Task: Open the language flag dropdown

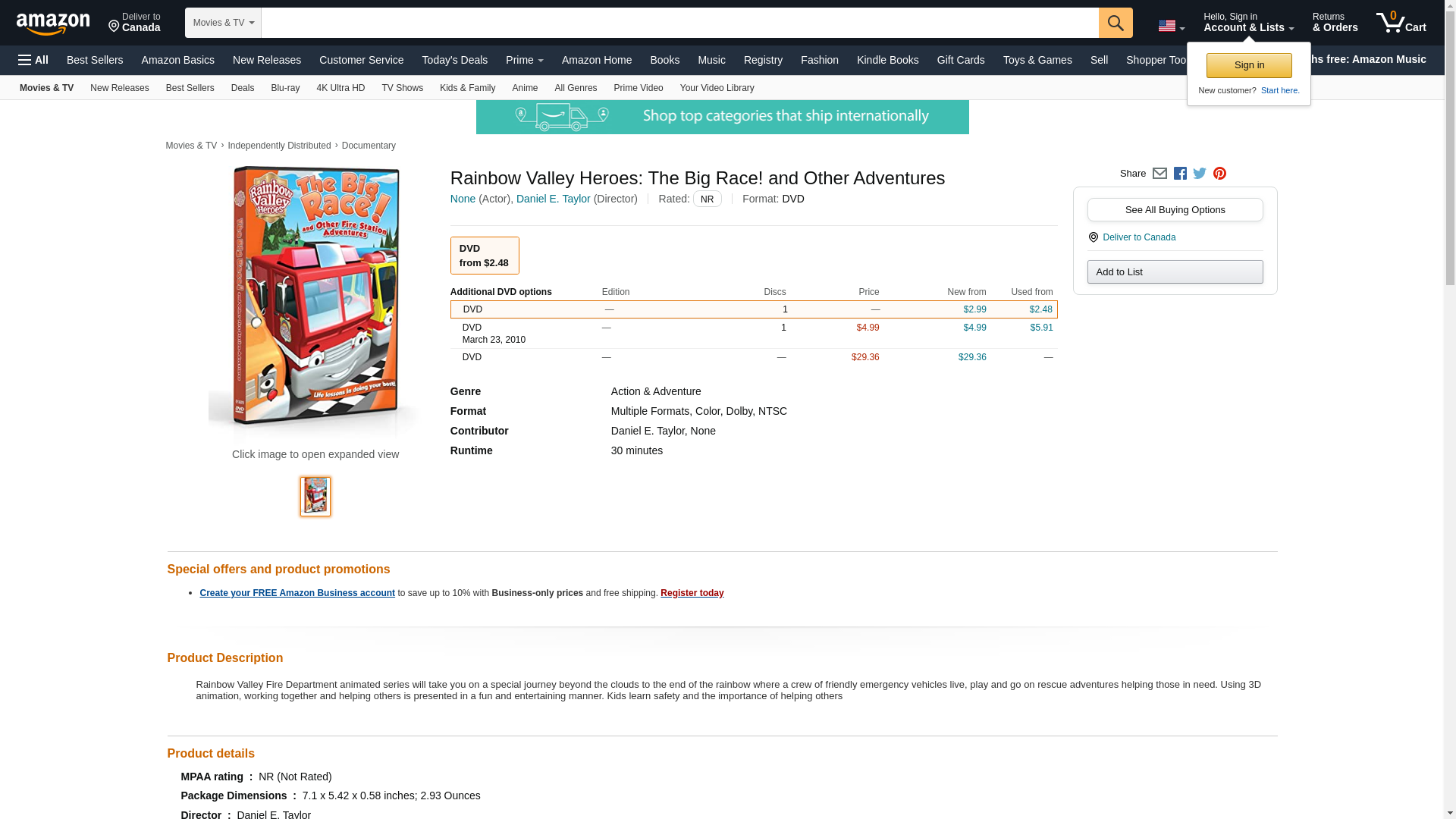Action: 1171,26
